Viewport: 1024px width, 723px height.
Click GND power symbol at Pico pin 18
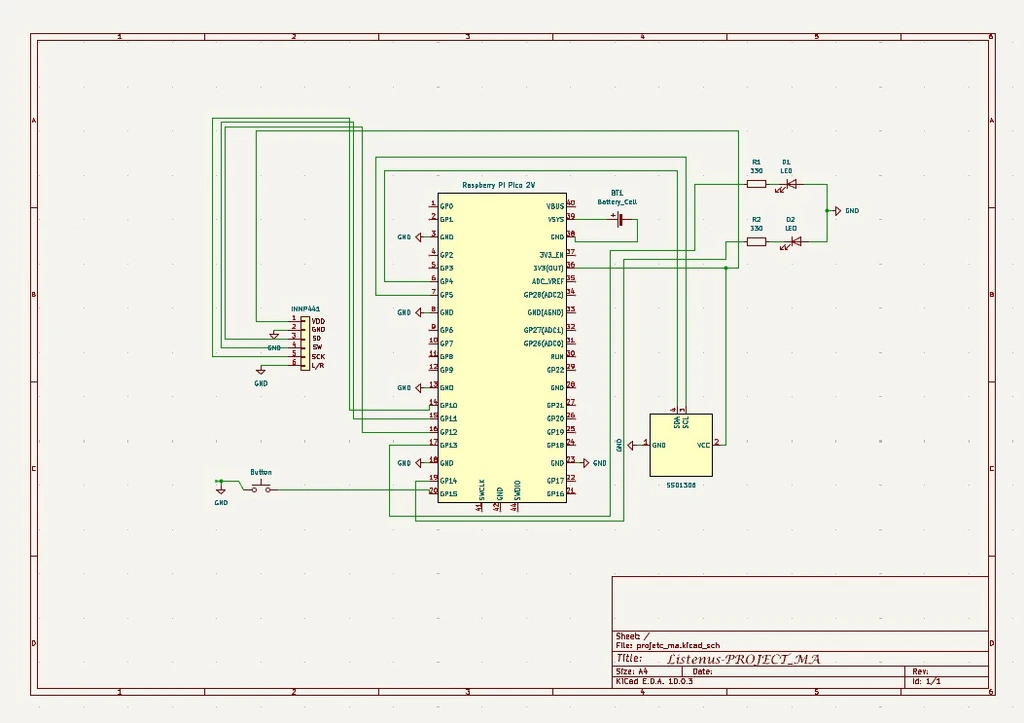click(419, 463)
